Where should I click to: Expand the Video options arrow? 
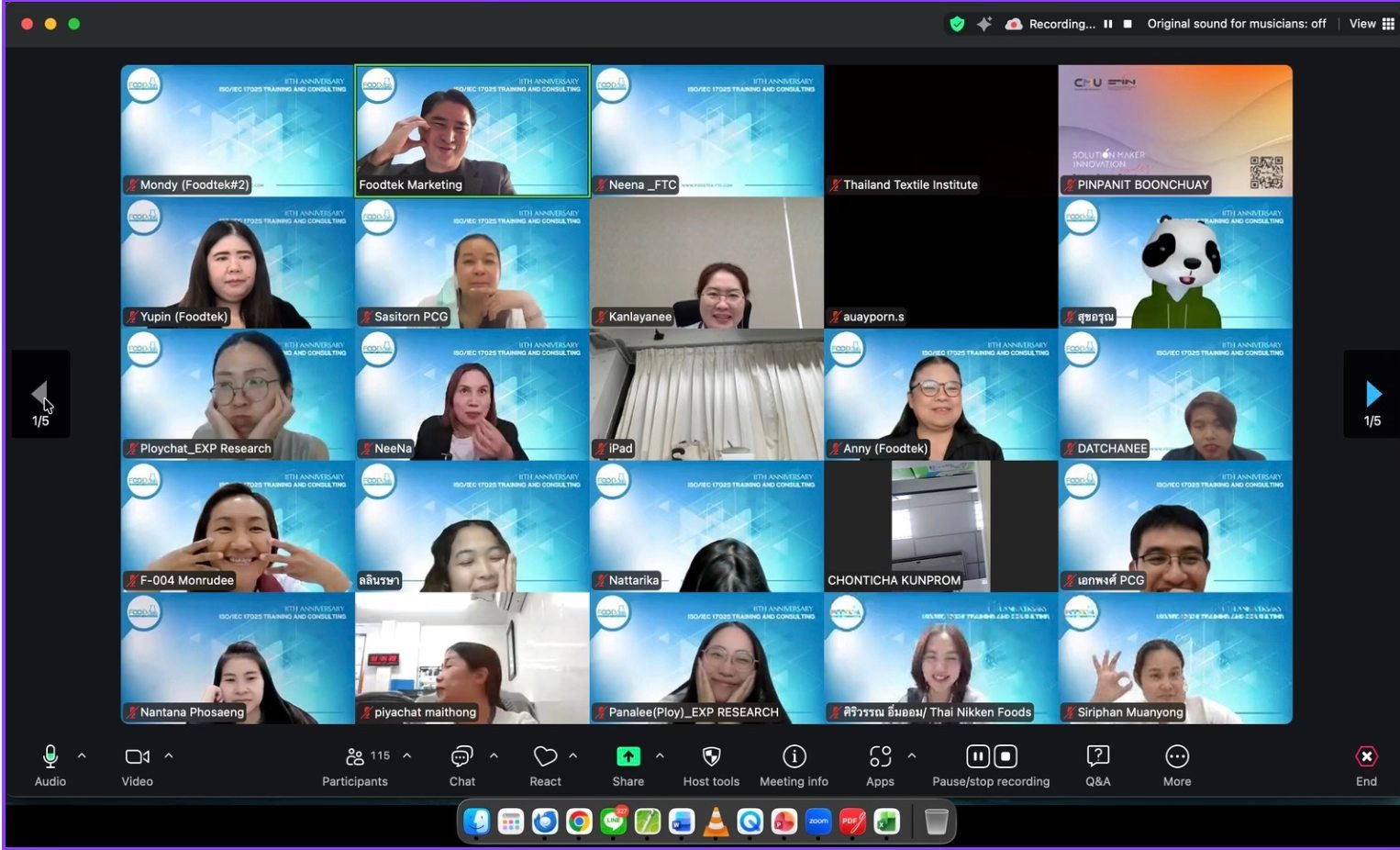[169, 755]
